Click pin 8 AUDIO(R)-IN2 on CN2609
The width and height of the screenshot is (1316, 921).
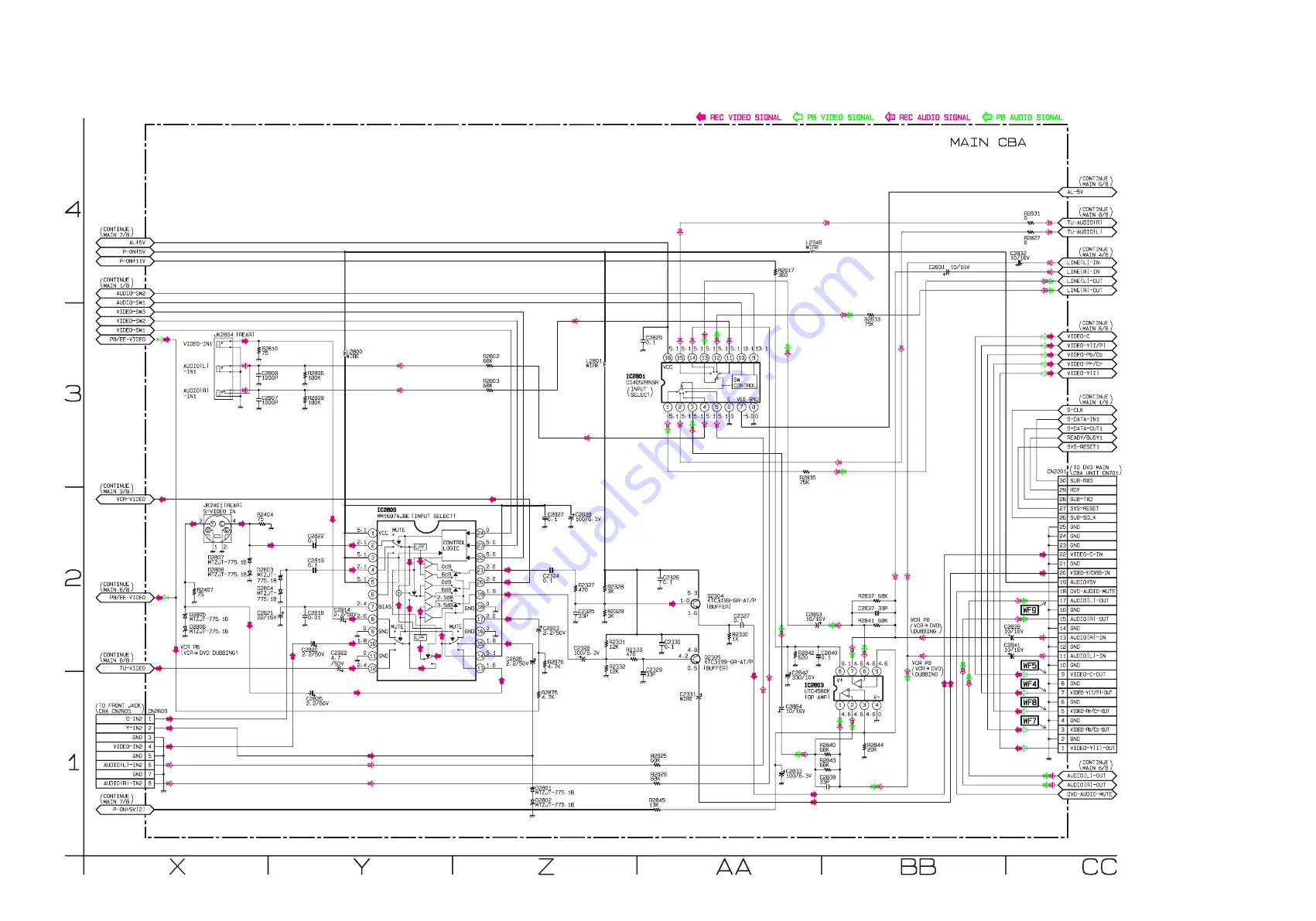tap(125, 784)
